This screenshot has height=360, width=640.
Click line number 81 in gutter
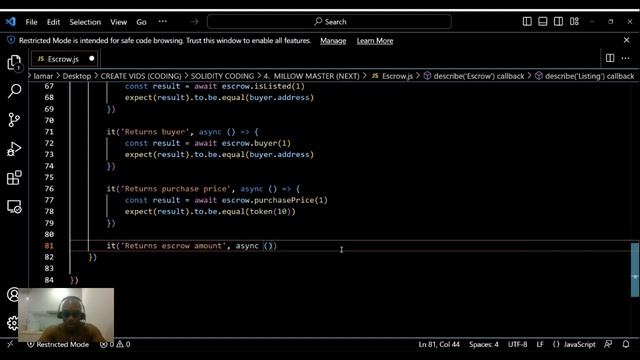49,246
